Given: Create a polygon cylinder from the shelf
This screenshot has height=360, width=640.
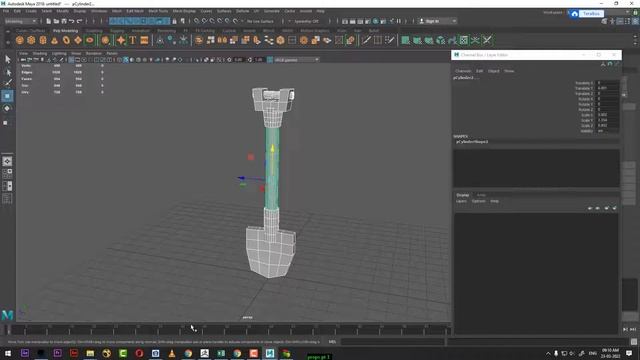Looking at the screenshot, I should [x=43, y=40].
